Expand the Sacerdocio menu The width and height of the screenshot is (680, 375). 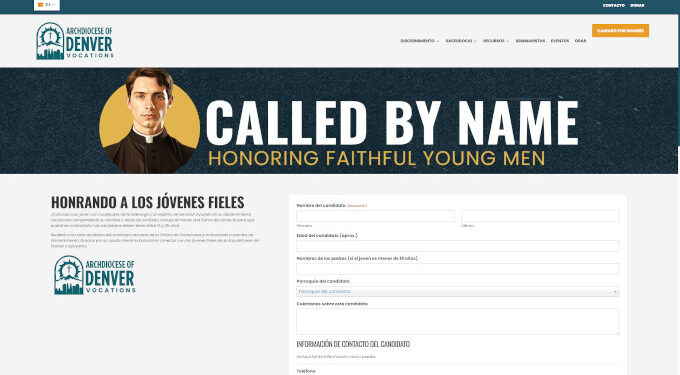click(461, 41)
